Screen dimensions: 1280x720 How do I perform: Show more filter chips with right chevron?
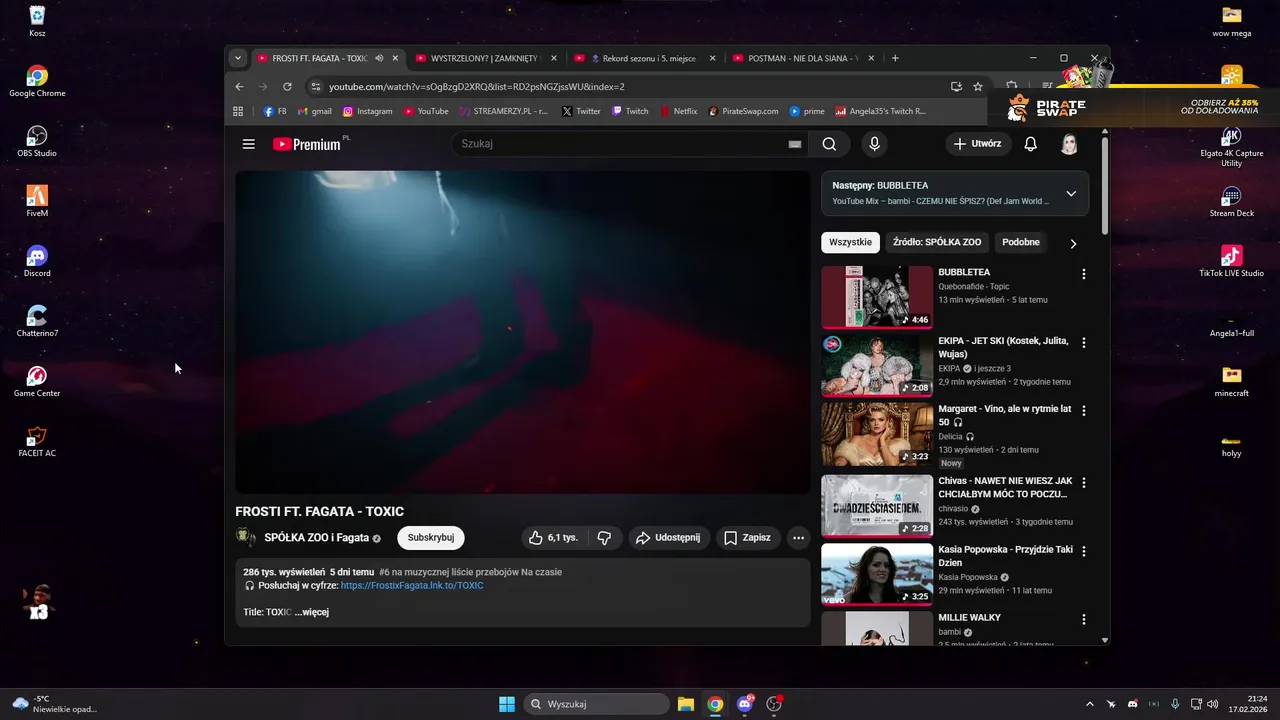click(1073, 243)
